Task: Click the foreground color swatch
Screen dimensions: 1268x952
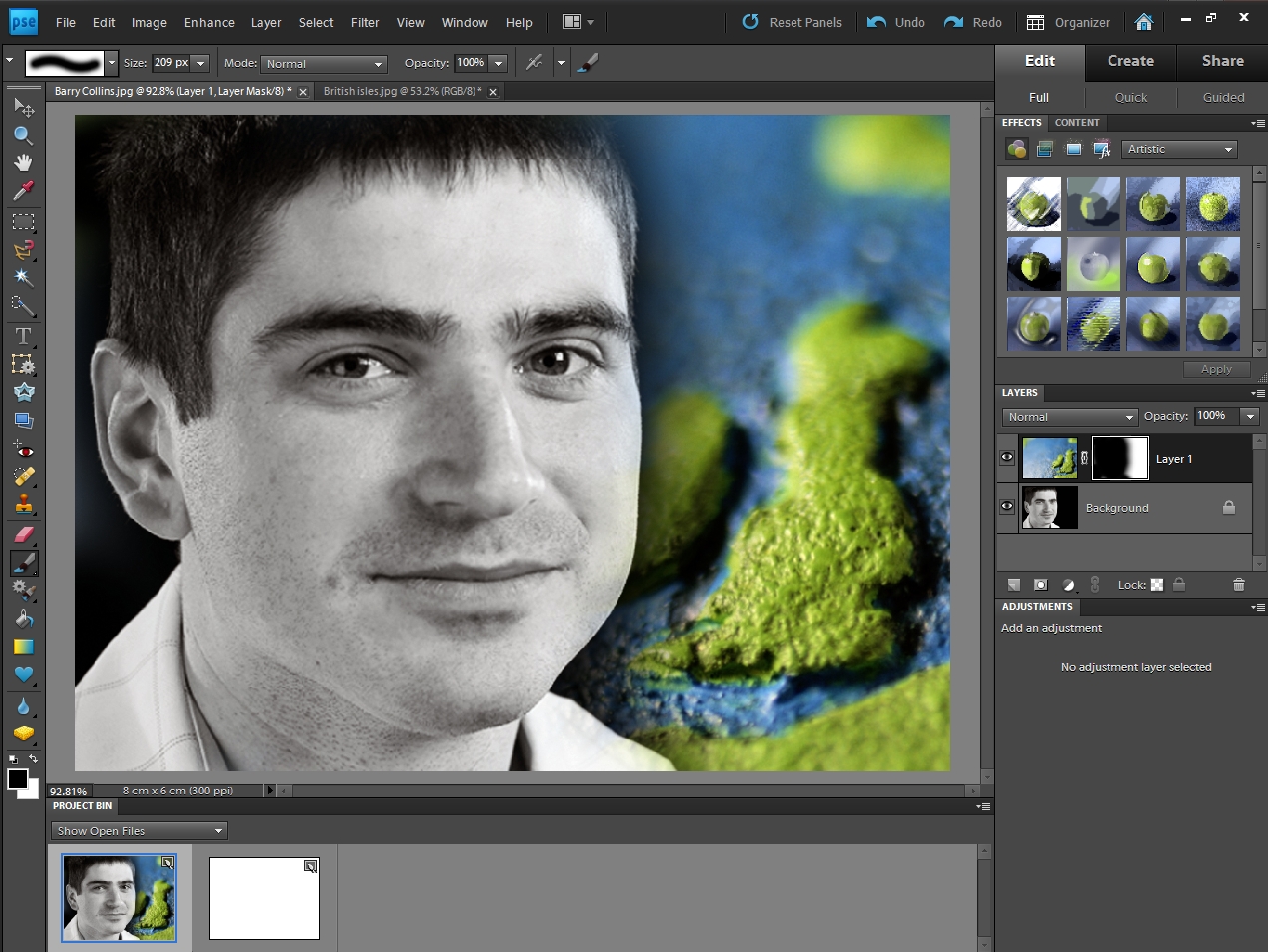Action: tap(17, 779)
